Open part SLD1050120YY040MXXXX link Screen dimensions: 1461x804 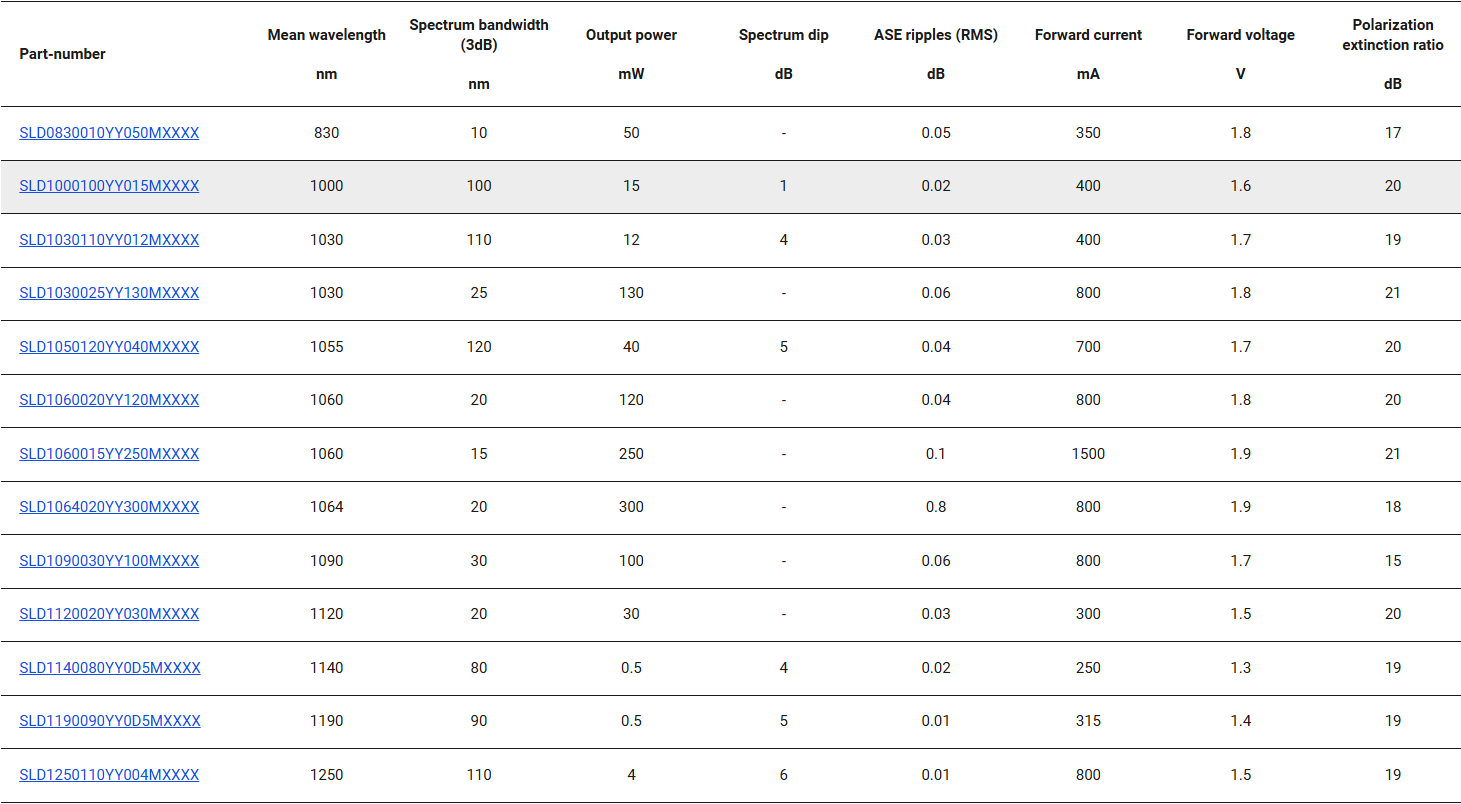click(109, 347)
